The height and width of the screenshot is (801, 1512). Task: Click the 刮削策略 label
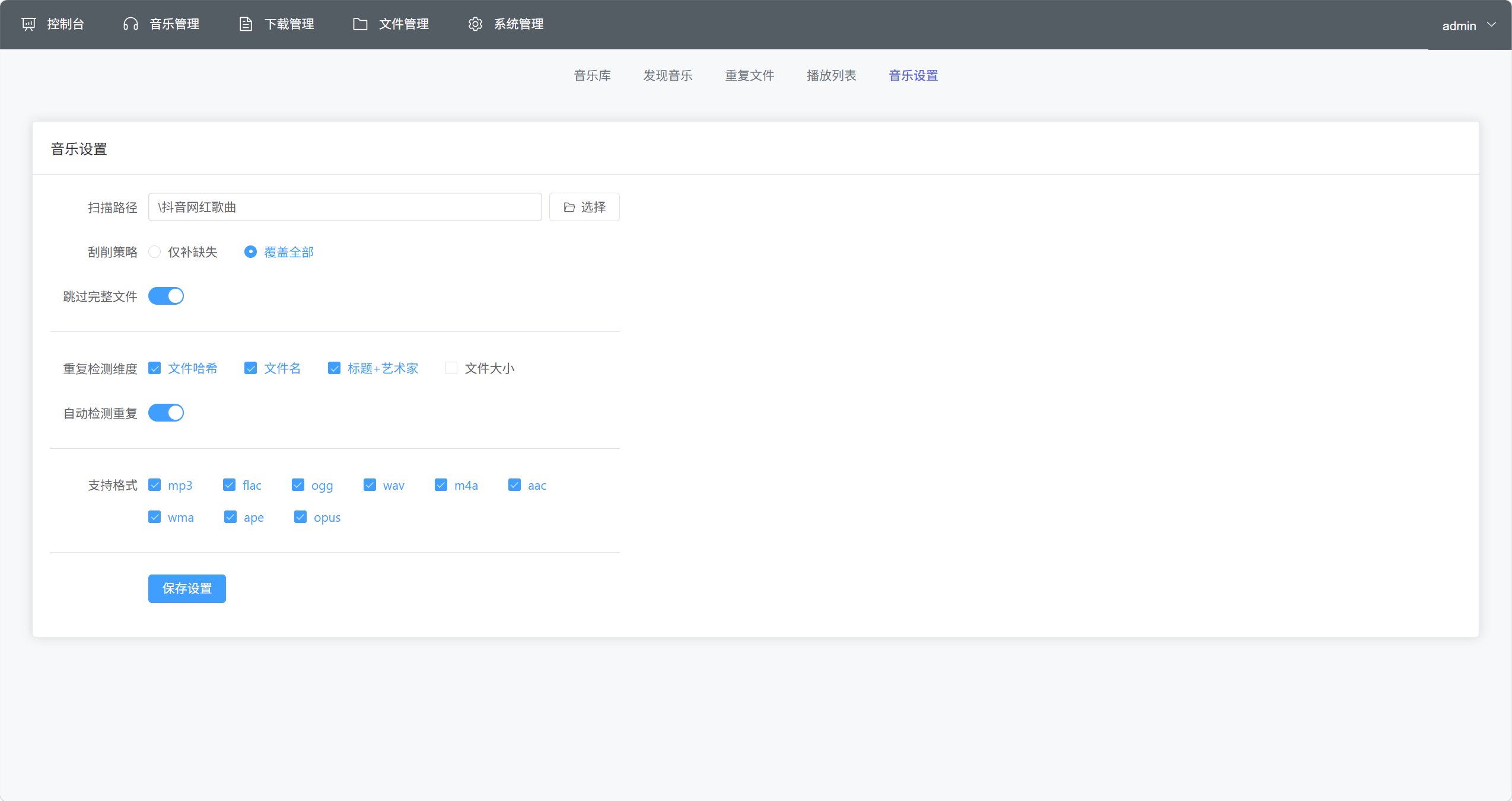pos(113,253)
